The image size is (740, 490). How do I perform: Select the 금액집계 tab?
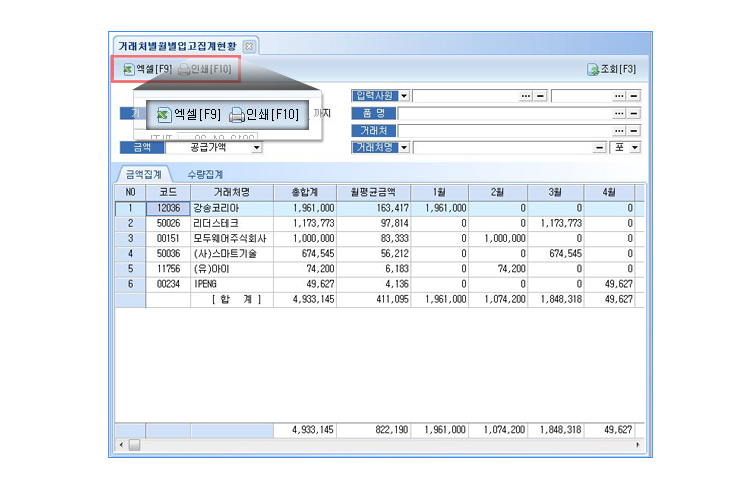coord(143,174)
